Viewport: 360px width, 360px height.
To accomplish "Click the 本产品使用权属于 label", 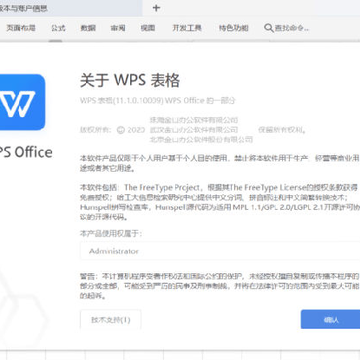I will (111, 234).
